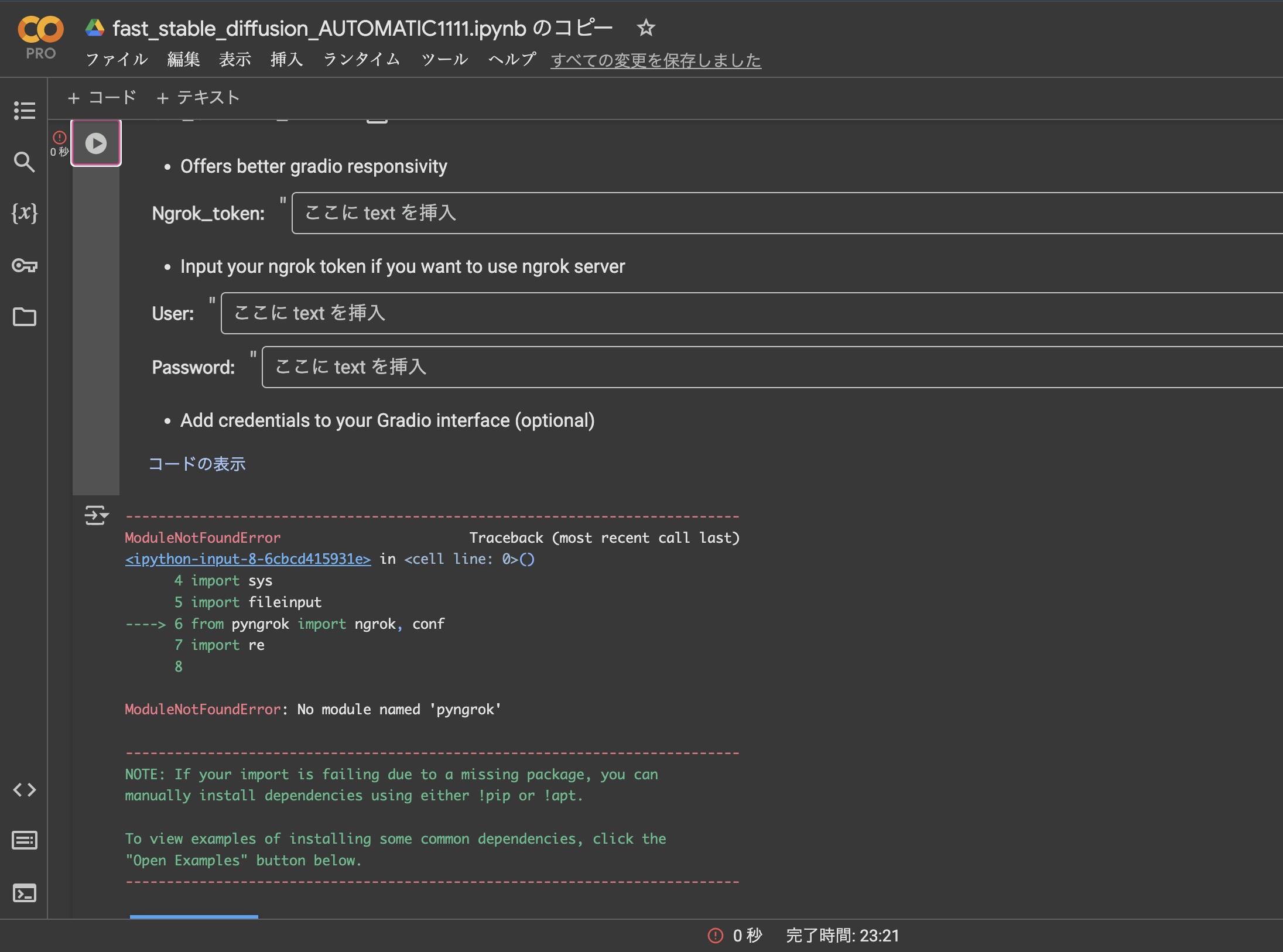Open the terminal icon in sidebar

pyautogui.click(x=25, y=893)
